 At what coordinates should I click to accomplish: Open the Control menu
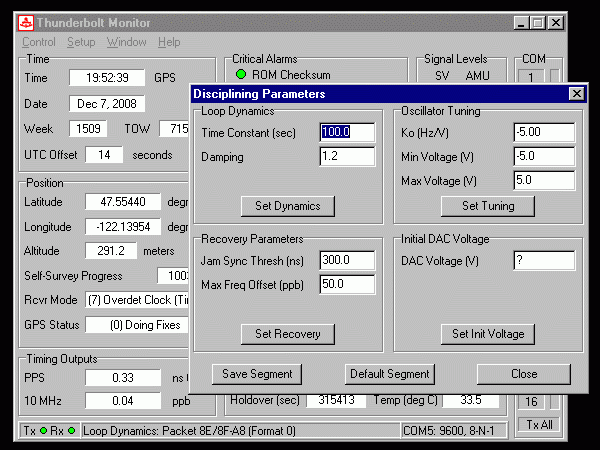pyautogui.click(x=39, y=42)
